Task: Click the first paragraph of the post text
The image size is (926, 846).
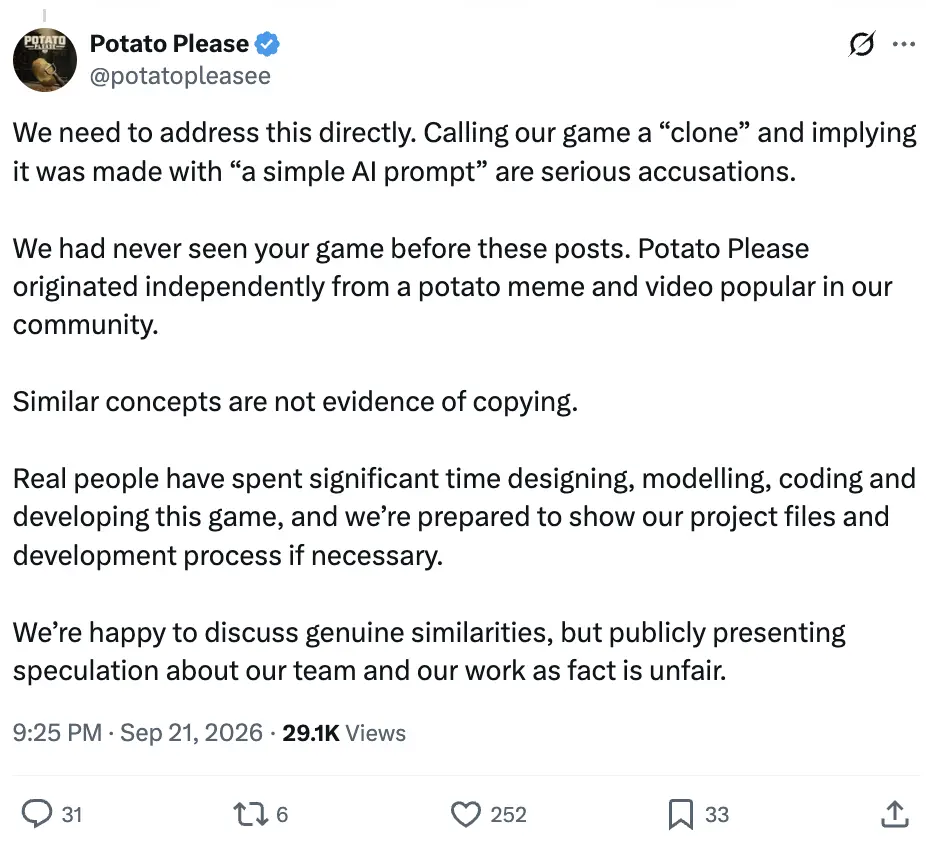Action: (x=464, y=152)
